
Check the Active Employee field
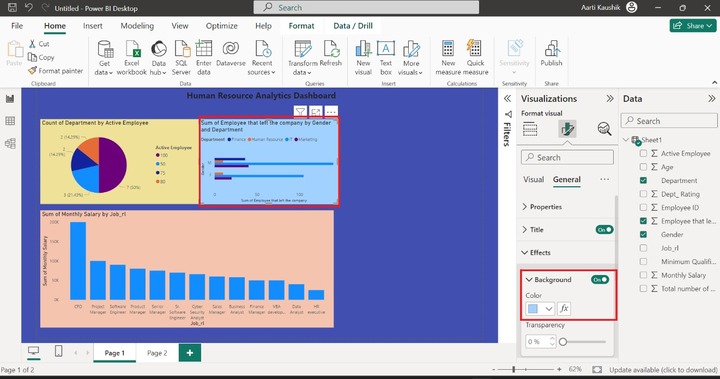point(643,153)
